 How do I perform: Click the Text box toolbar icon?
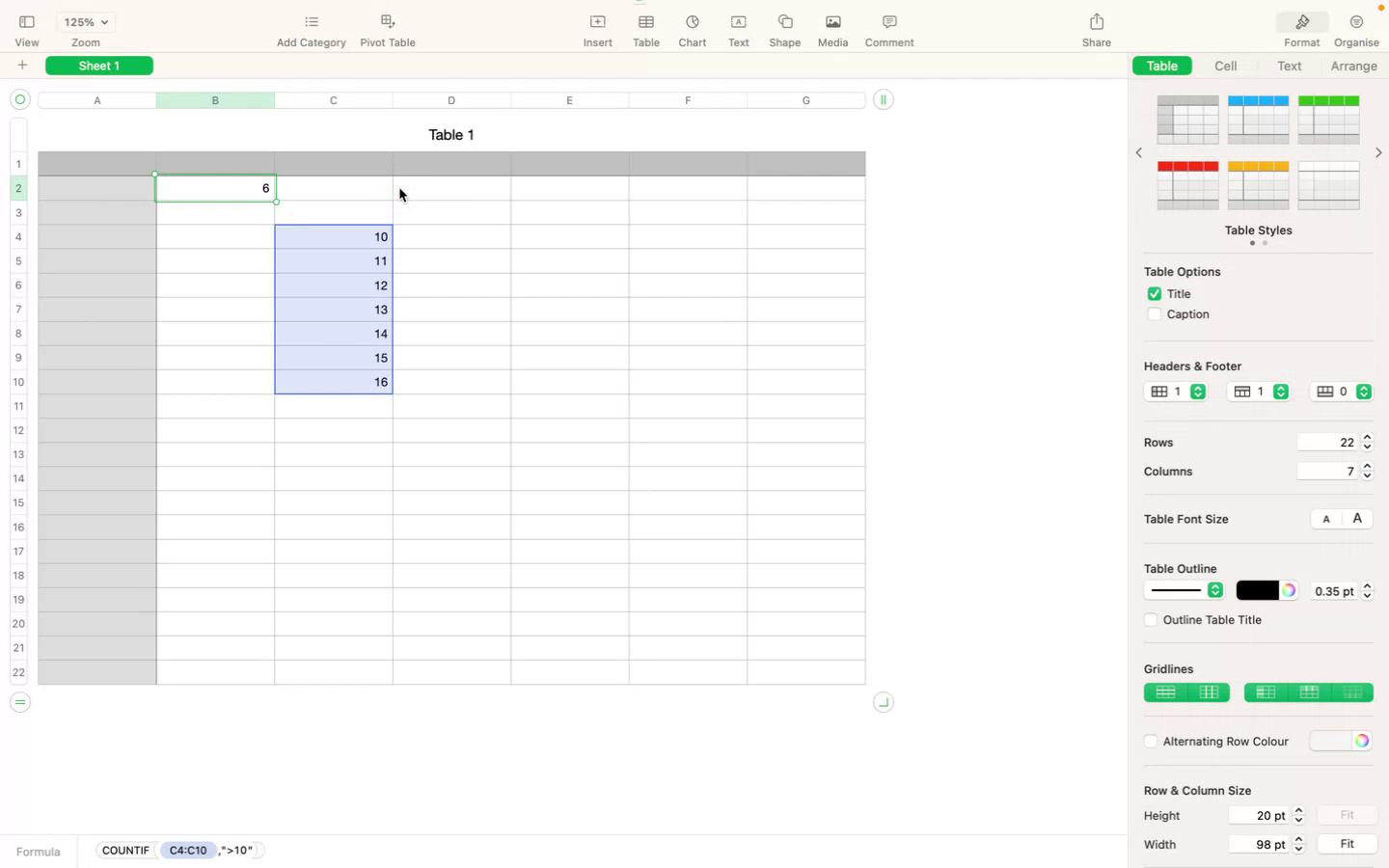[739, 22]
